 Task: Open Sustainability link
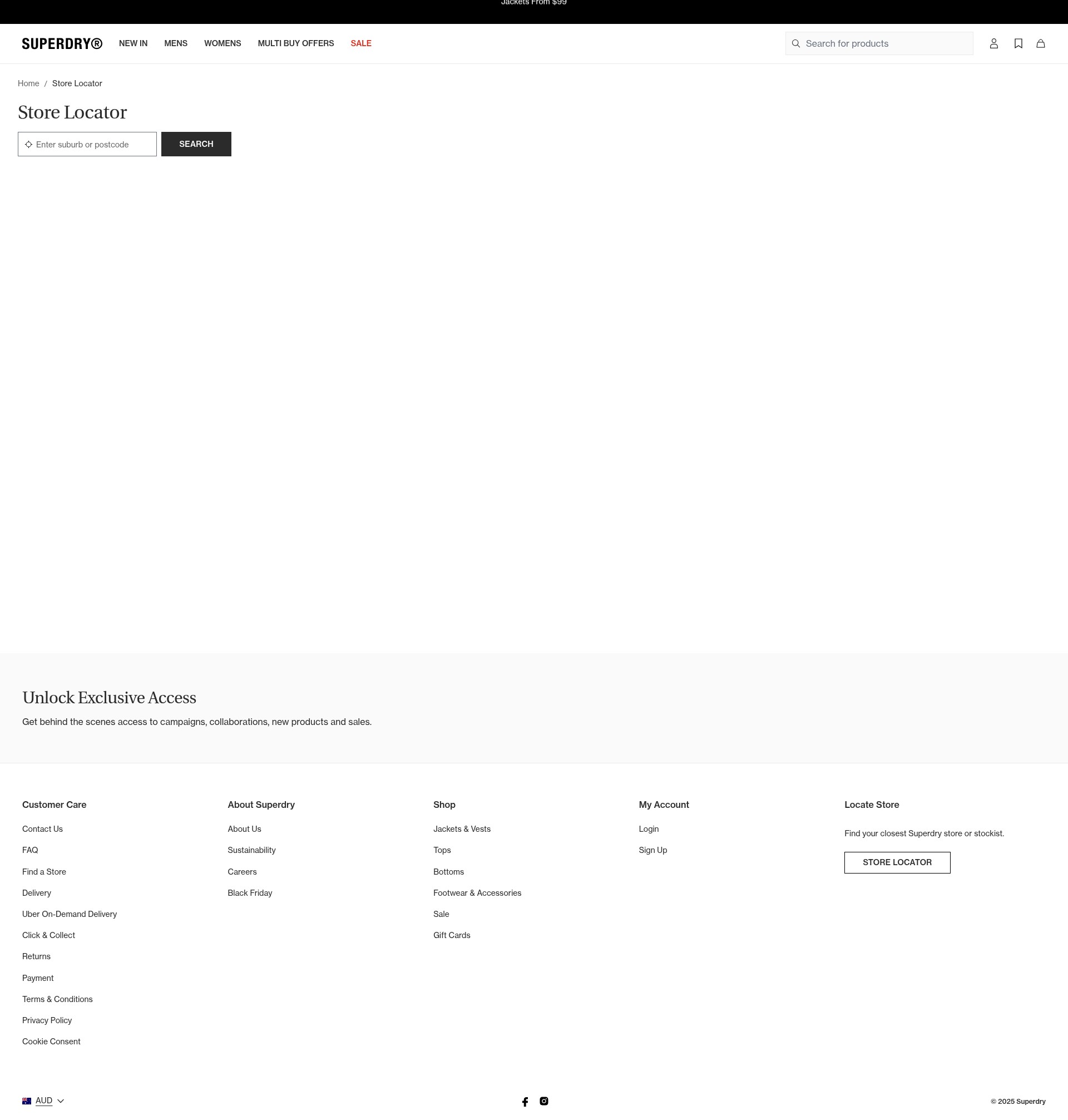[251, 850]
